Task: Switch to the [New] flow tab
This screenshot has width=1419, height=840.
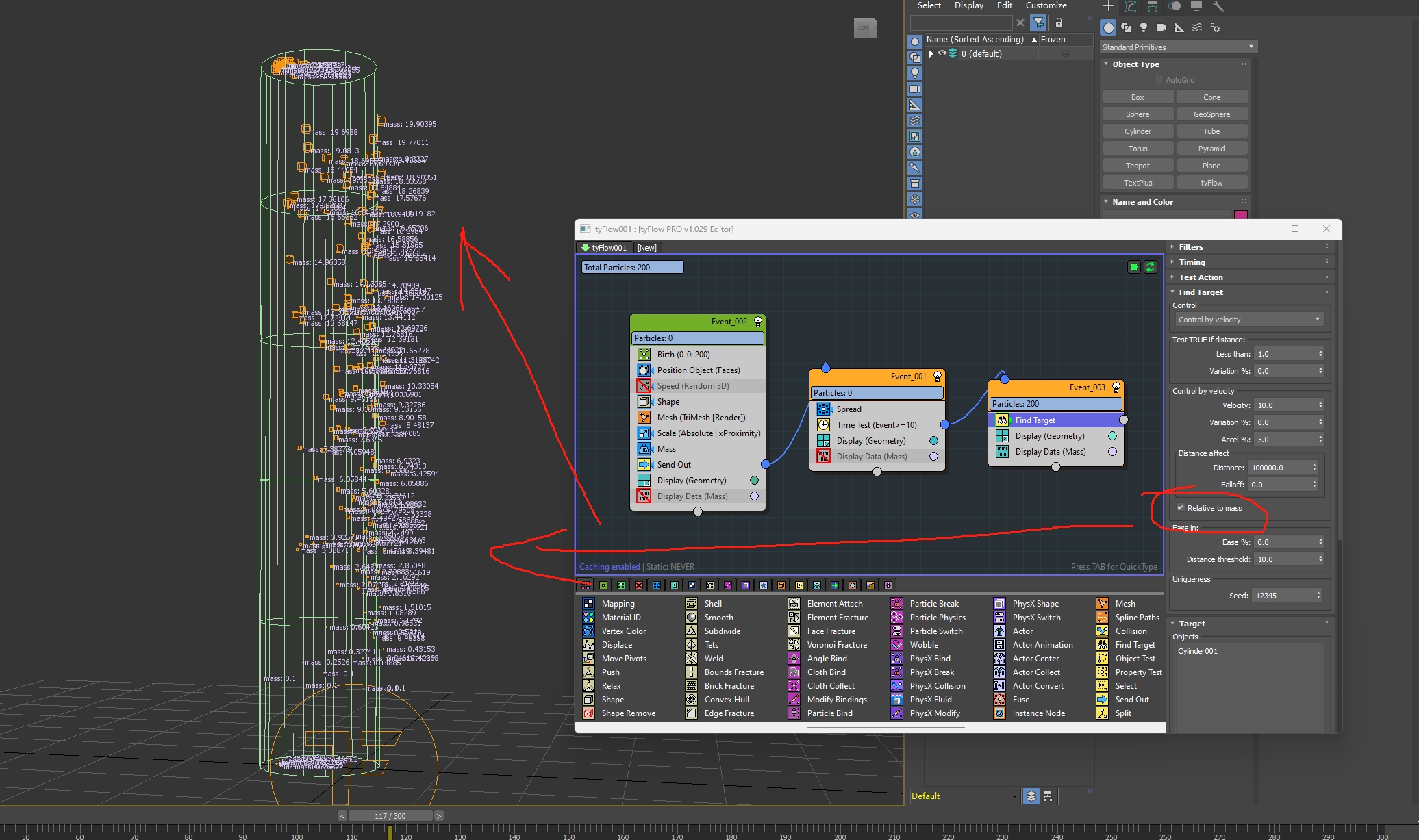Action: [x=646, y=248]
